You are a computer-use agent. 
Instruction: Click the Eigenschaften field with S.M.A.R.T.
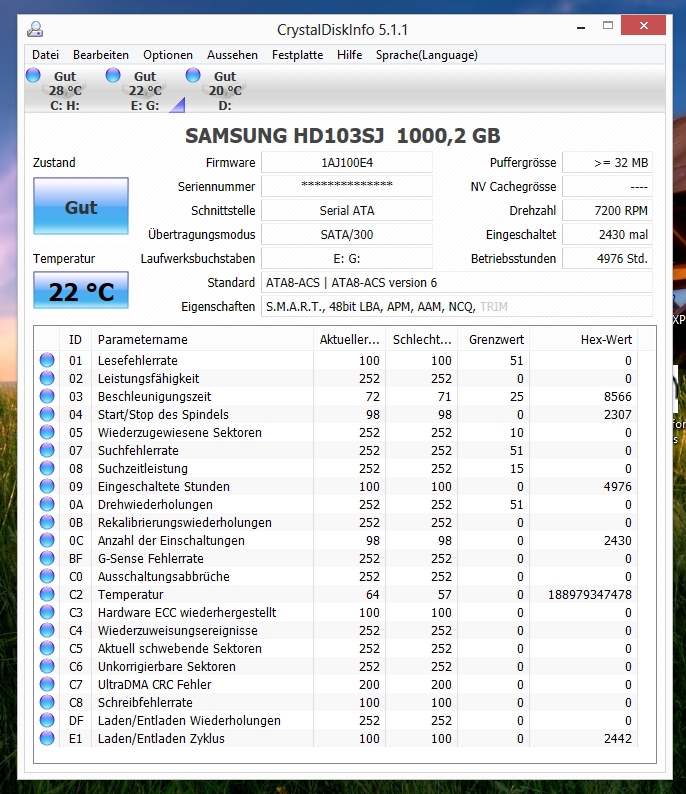457,307
